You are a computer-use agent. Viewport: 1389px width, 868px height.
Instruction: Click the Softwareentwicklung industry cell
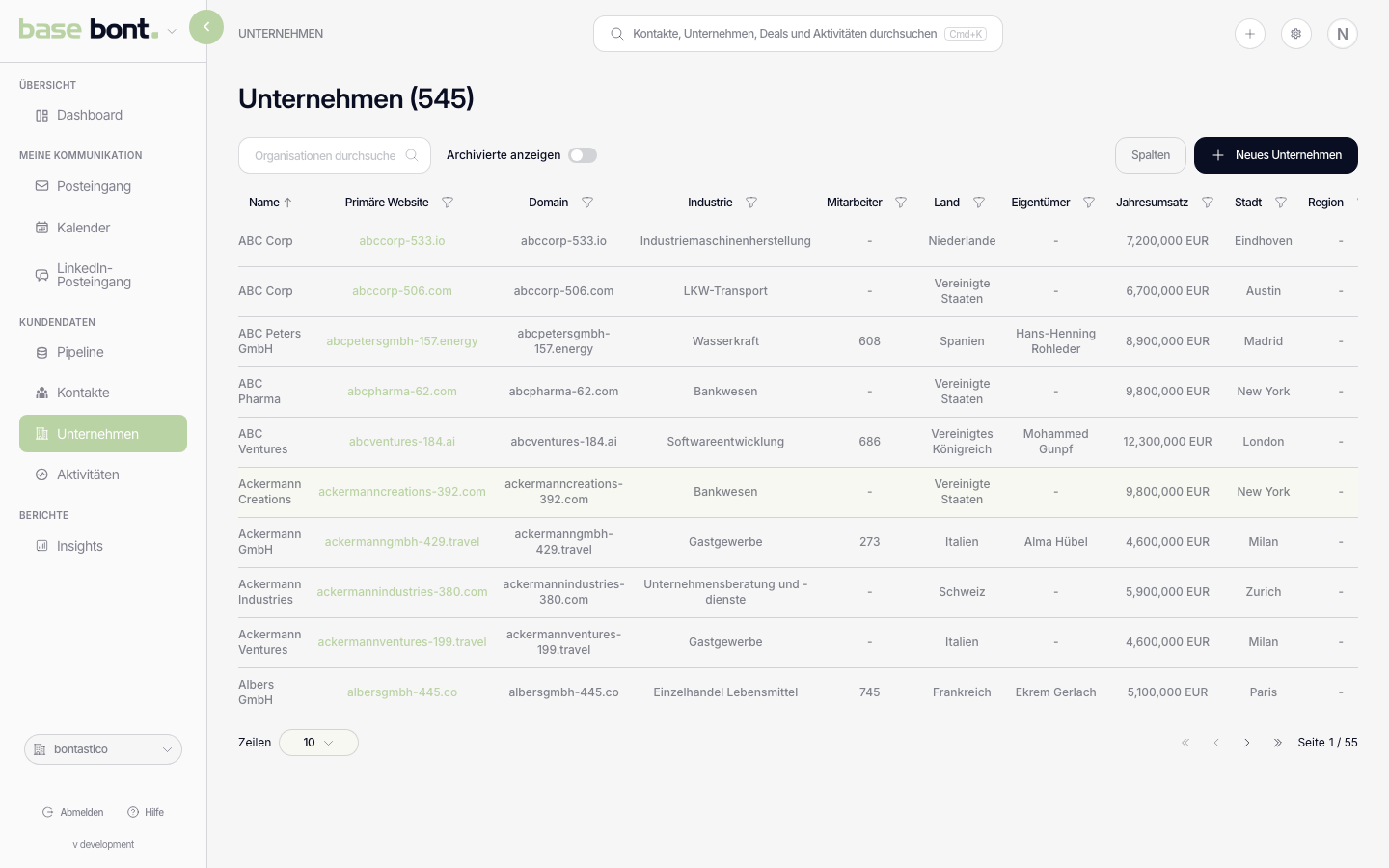tap(725, 442)
